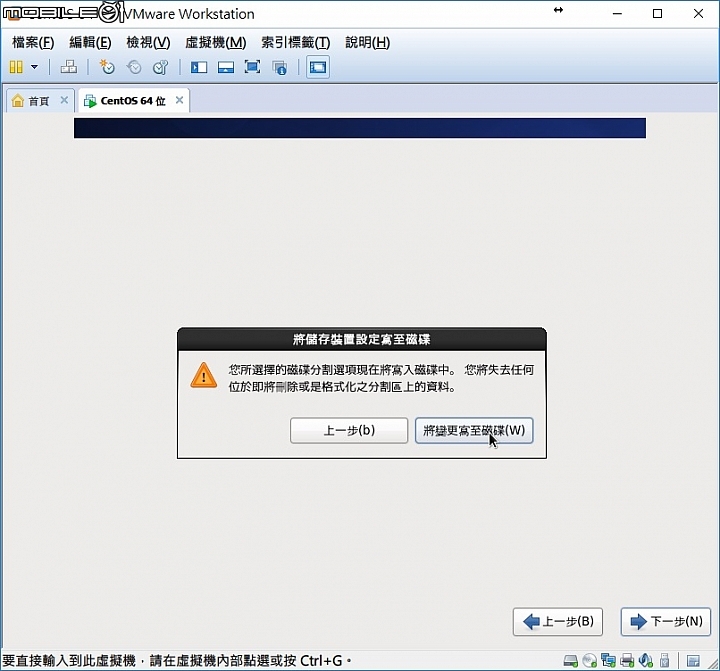
Task: Click the console view toolbar icon
Action: click(x=318, y=68)
